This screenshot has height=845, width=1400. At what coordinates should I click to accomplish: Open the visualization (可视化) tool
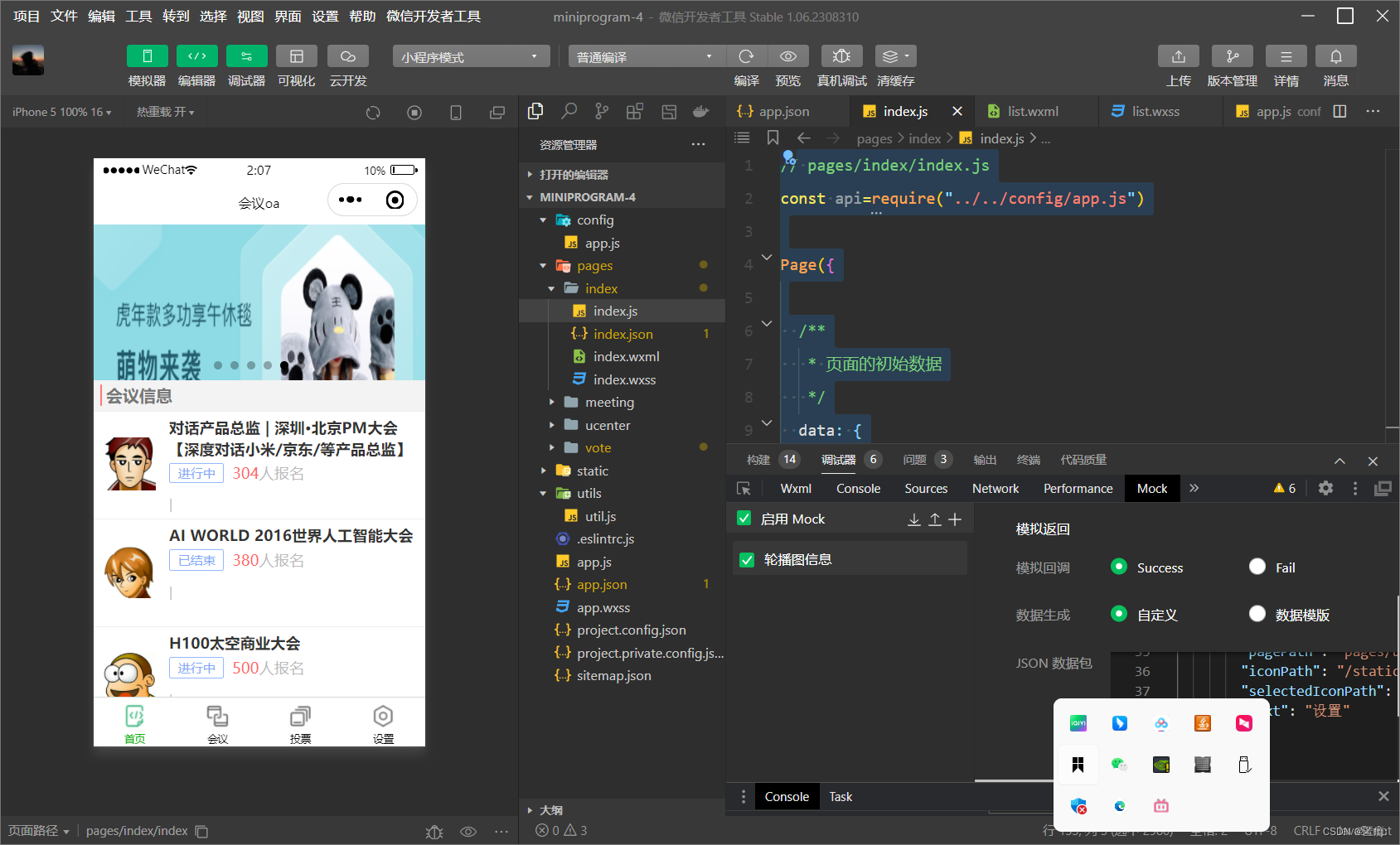tap(296, 56)
